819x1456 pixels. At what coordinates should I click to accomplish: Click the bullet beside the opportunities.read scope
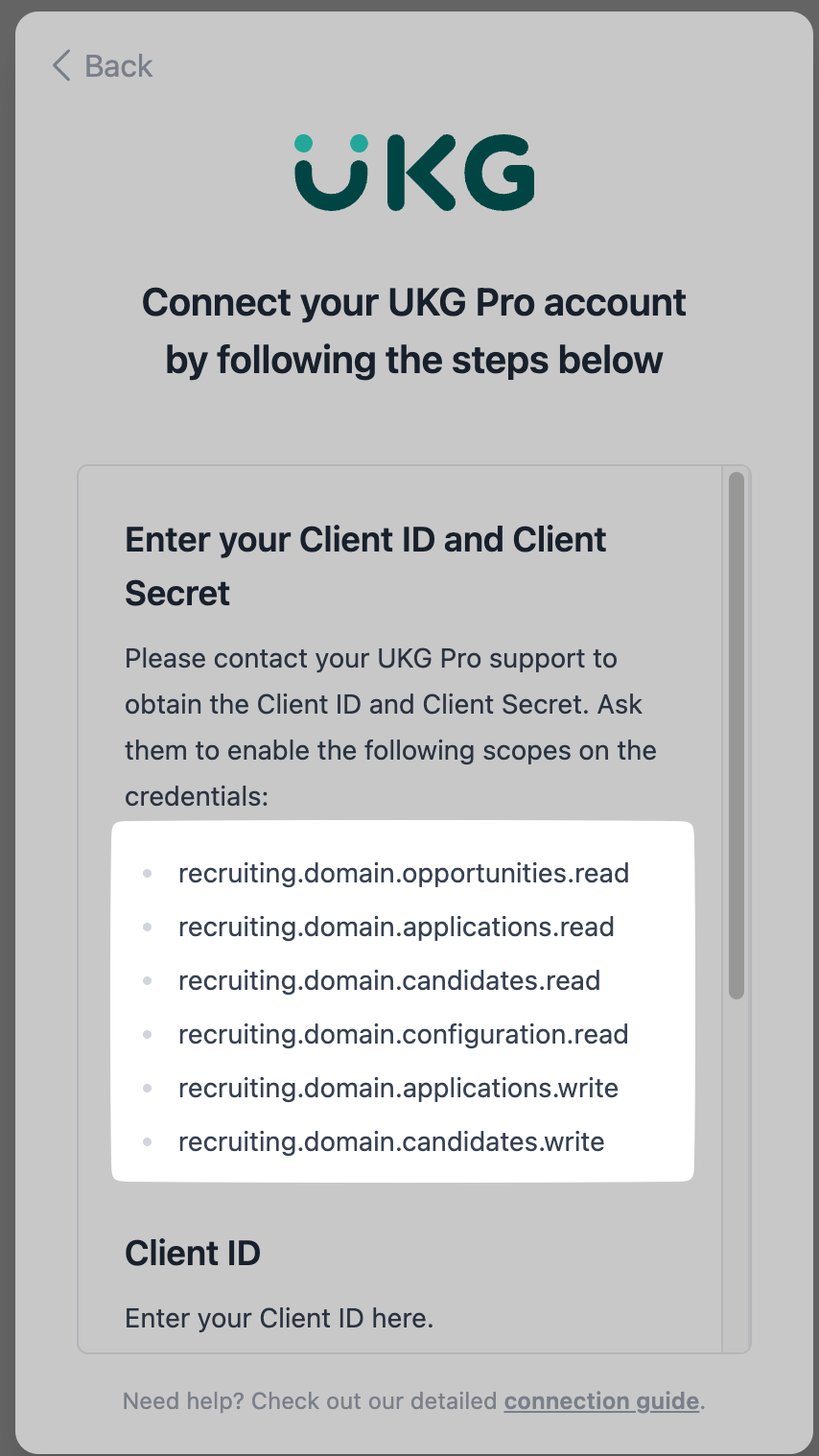click(148, 874)
